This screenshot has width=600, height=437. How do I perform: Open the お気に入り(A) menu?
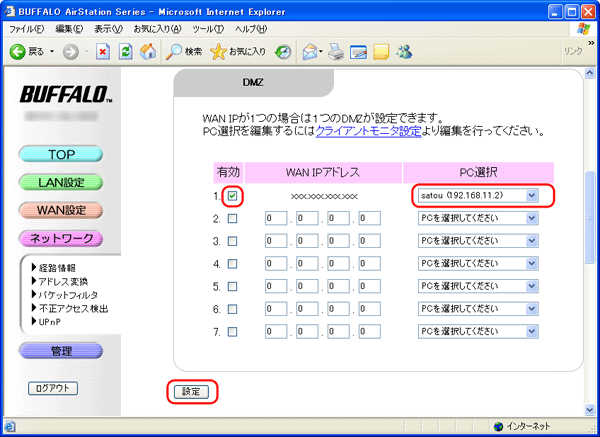pyautogui.click(x=157, y=29)
